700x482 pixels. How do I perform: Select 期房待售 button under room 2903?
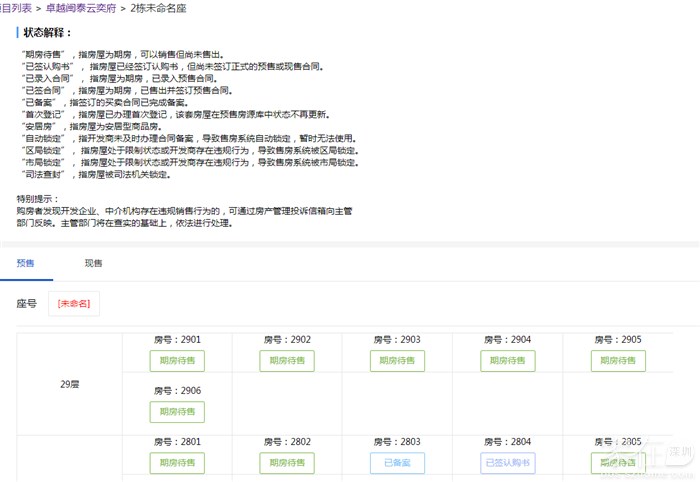tap(397, 361)
